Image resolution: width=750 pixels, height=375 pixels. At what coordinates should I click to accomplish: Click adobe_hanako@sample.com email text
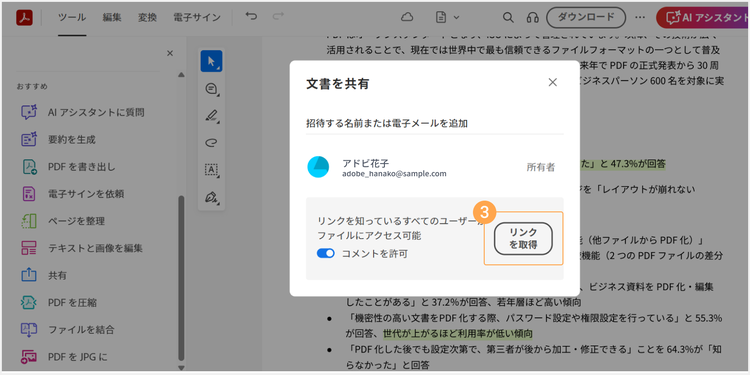point(394,174)
